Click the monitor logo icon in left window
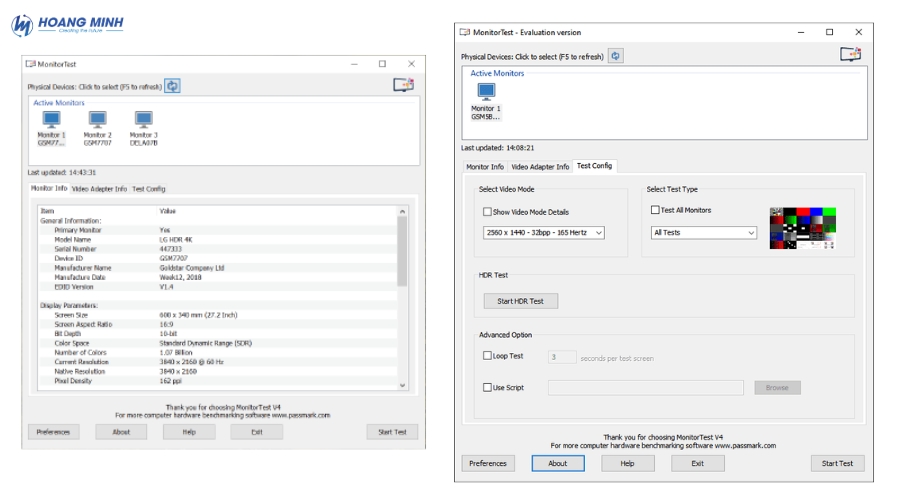This screenshot has width=900, height=500. tap(404, 85)
